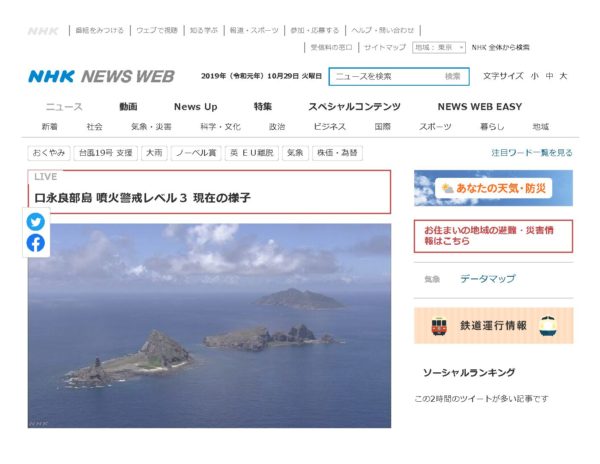Screen dimensions: 600x464
Task: Open the ニュース main tab
Action: point(64,107)
